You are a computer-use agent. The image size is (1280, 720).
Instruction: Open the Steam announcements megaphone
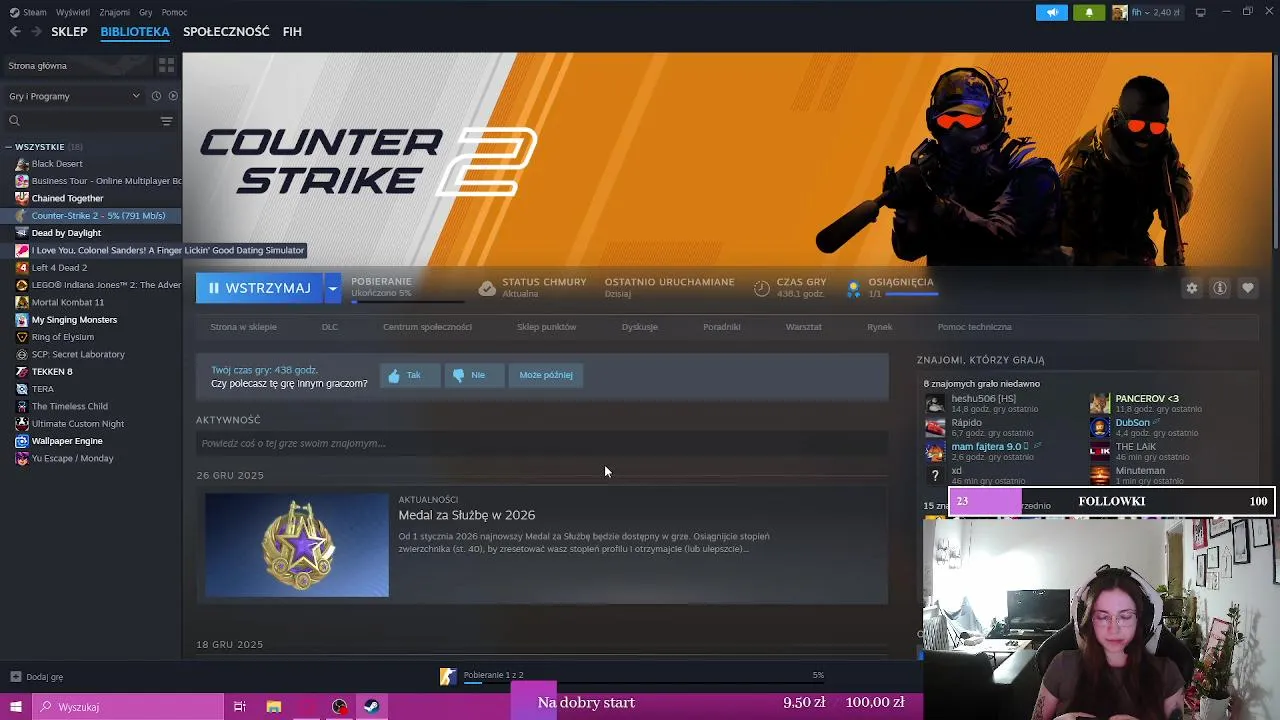(1052, 12)
